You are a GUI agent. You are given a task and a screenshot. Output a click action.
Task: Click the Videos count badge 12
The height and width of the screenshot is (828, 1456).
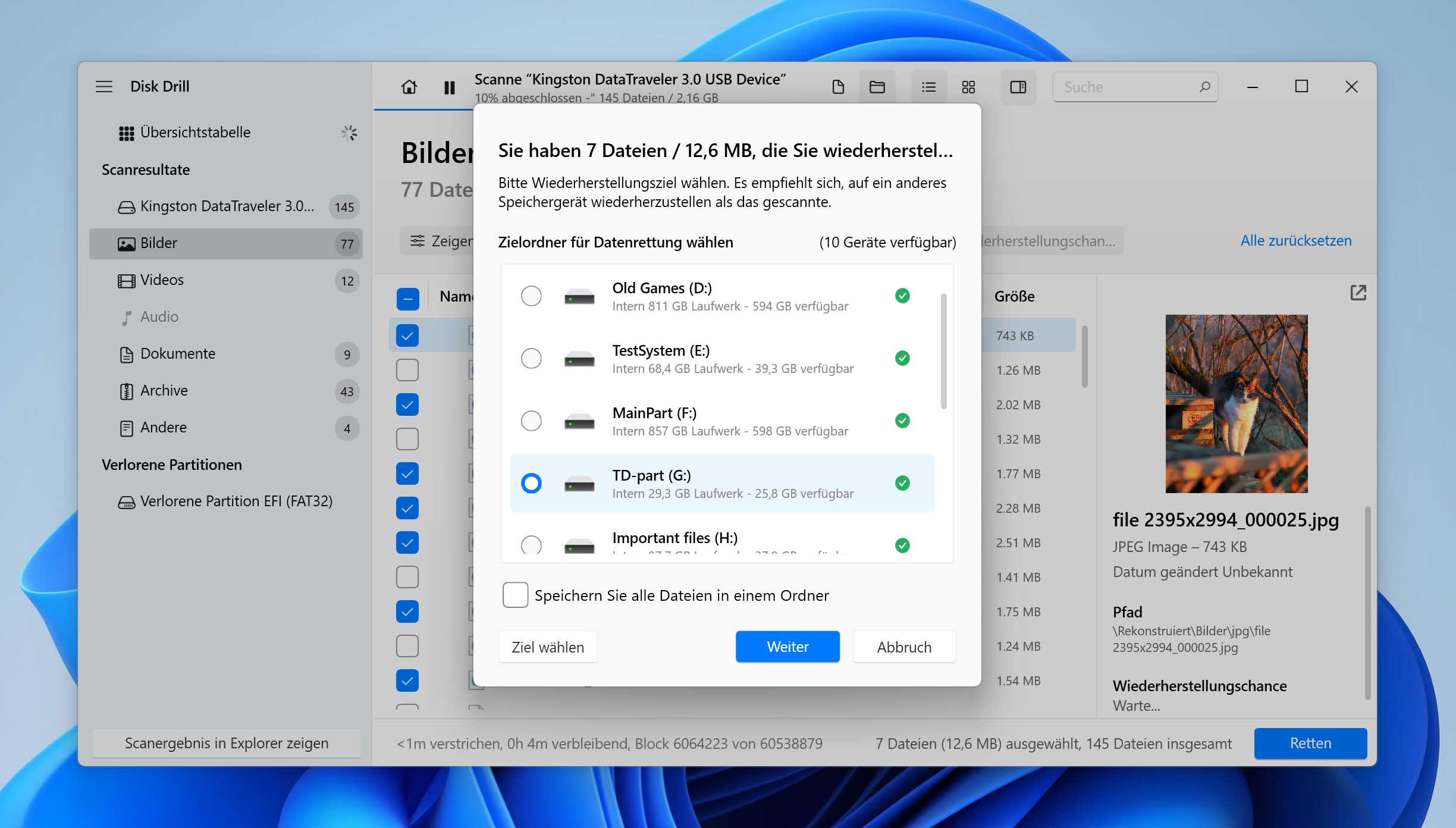[347, 281]
